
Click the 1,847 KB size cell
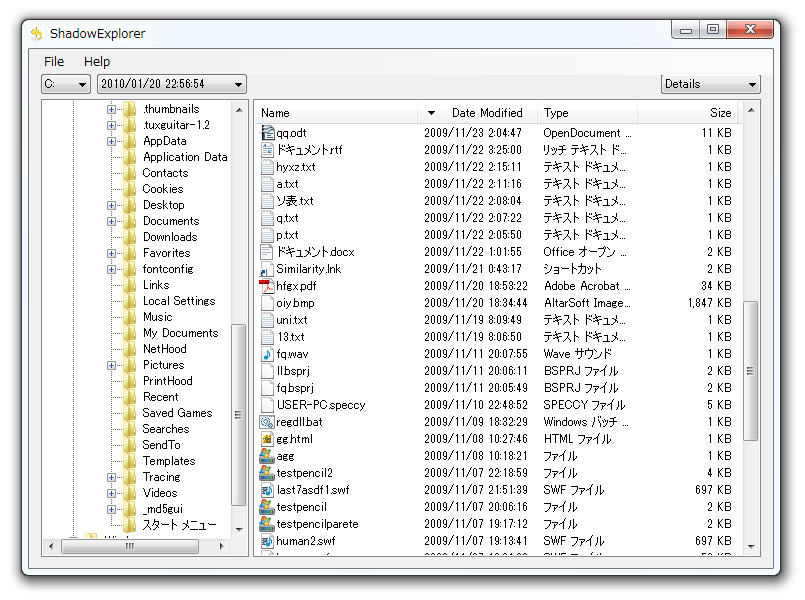710,303
